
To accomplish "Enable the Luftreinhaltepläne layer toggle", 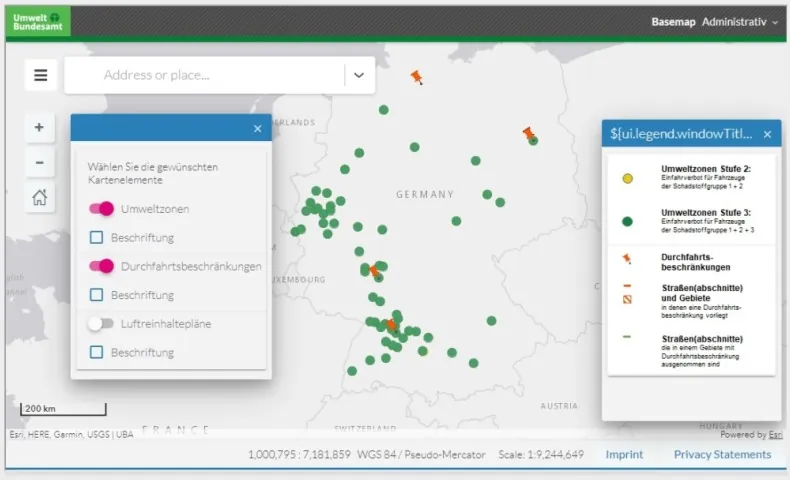I will (102, 324).
